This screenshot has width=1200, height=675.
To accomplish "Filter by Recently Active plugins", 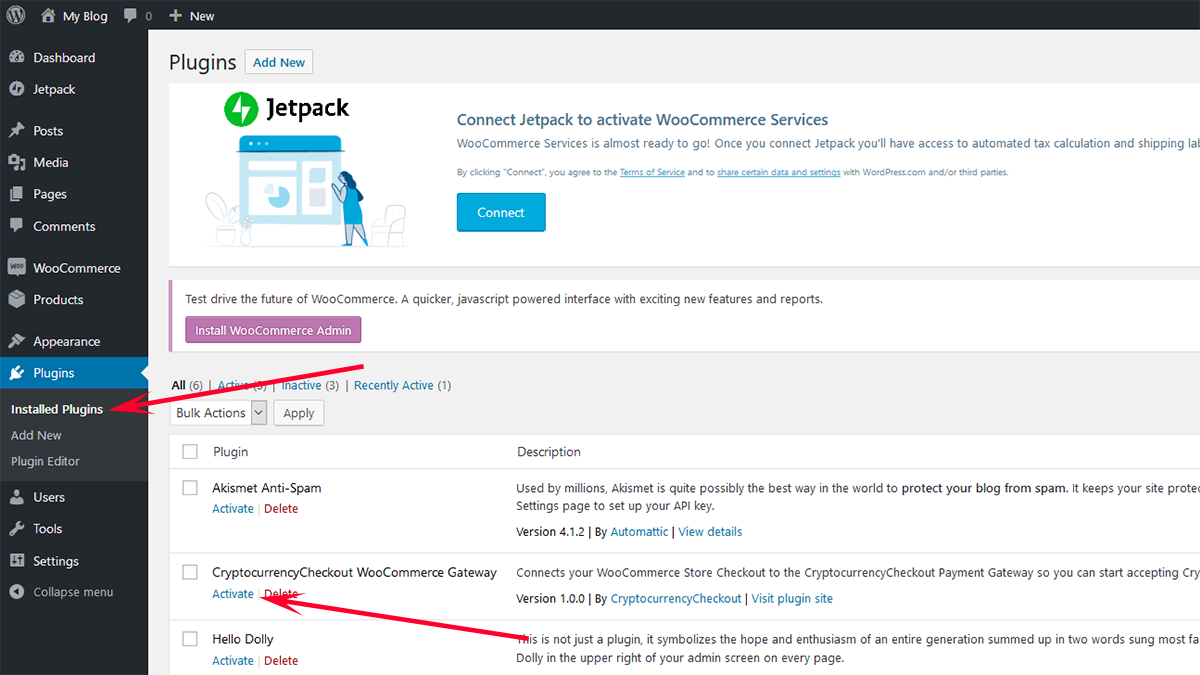I will [x=394, y=385].
